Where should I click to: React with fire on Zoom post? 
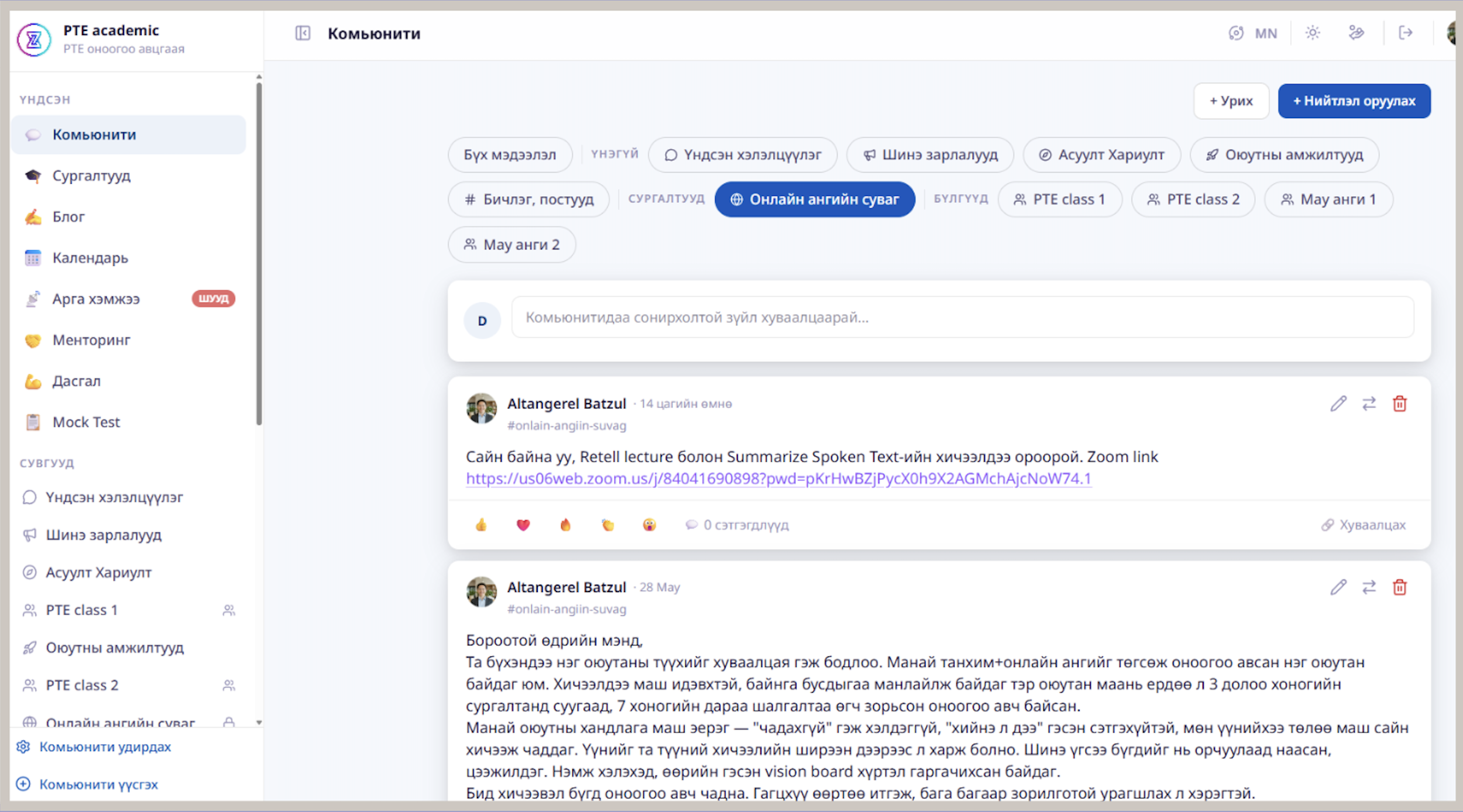pos(565,525)
